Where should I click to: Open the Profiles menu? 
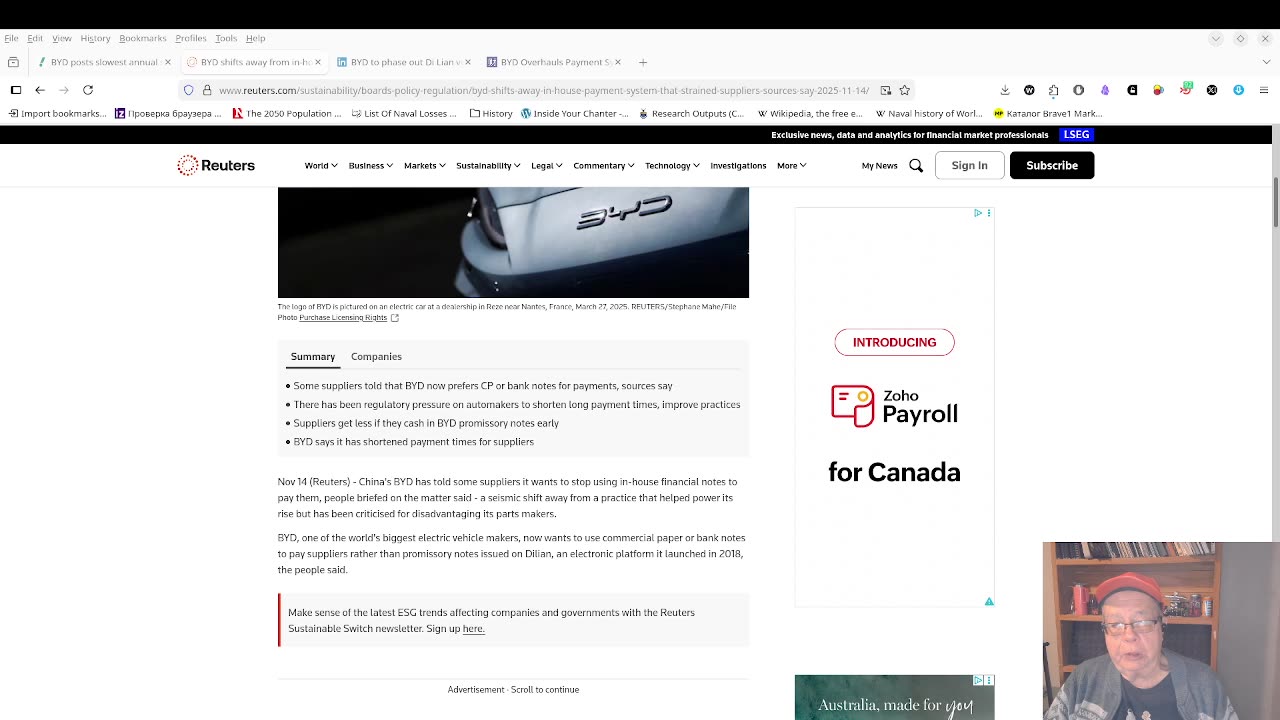(x=191, y=38)
